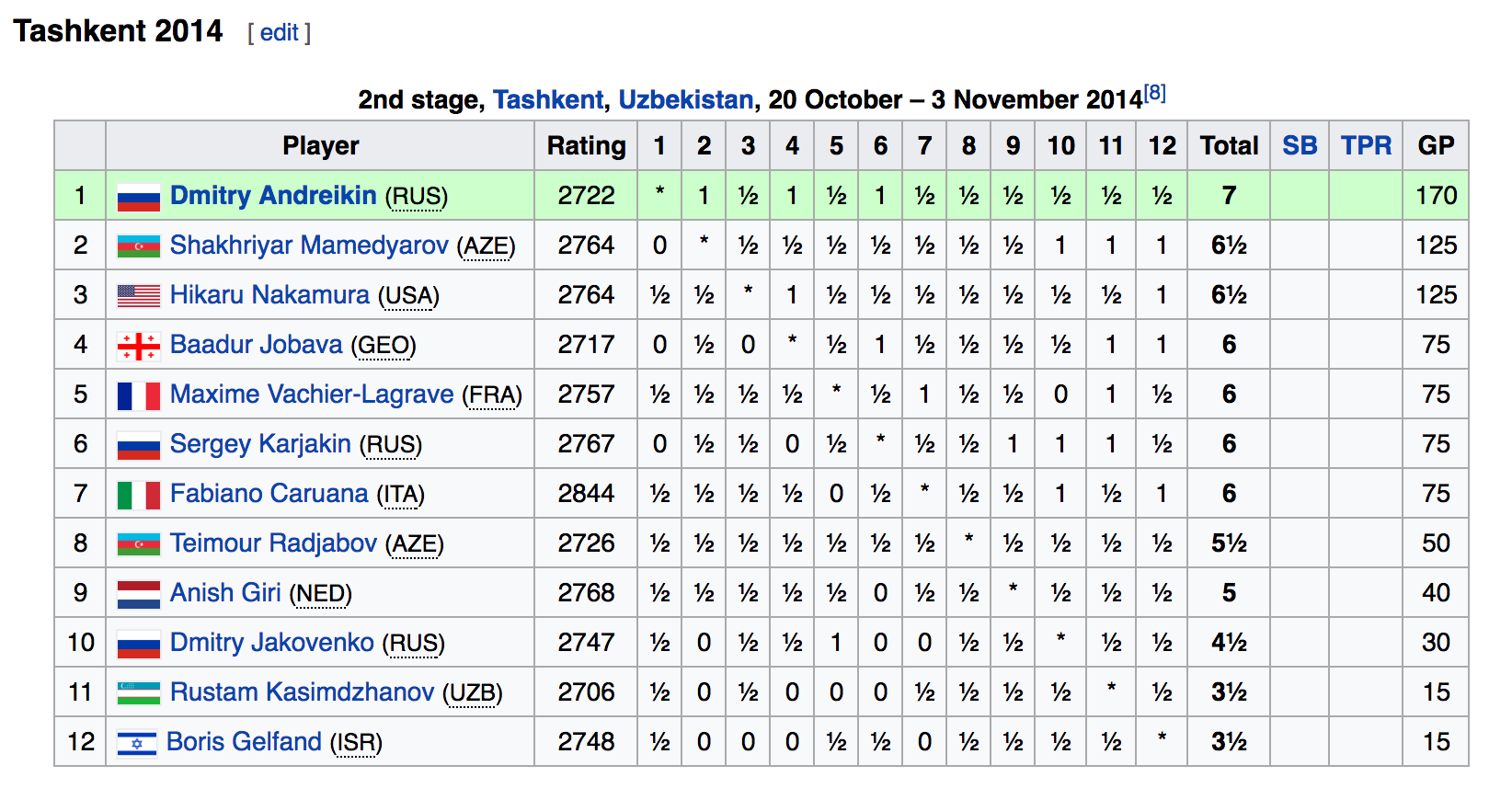1512x800 pixels.
Task: Follow the Tashkent link in the caption
Action: [x=548, y=99]
